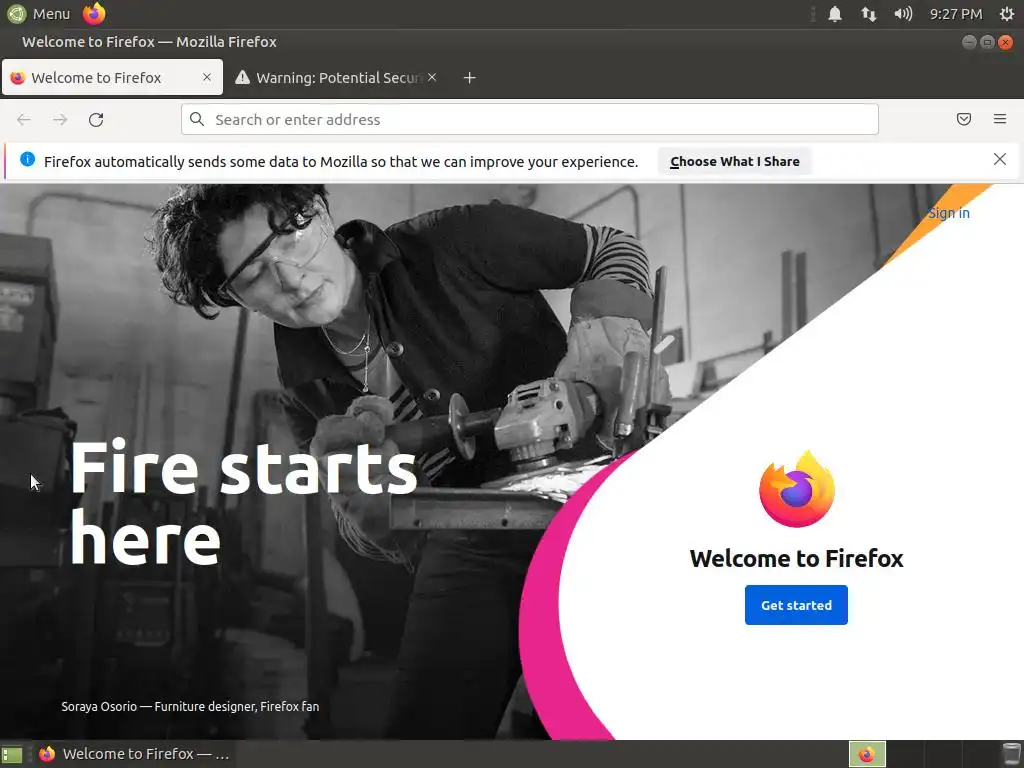Go forward using the forward arrow
Viewport: 1024px width, 768px height.
[60, 120]
